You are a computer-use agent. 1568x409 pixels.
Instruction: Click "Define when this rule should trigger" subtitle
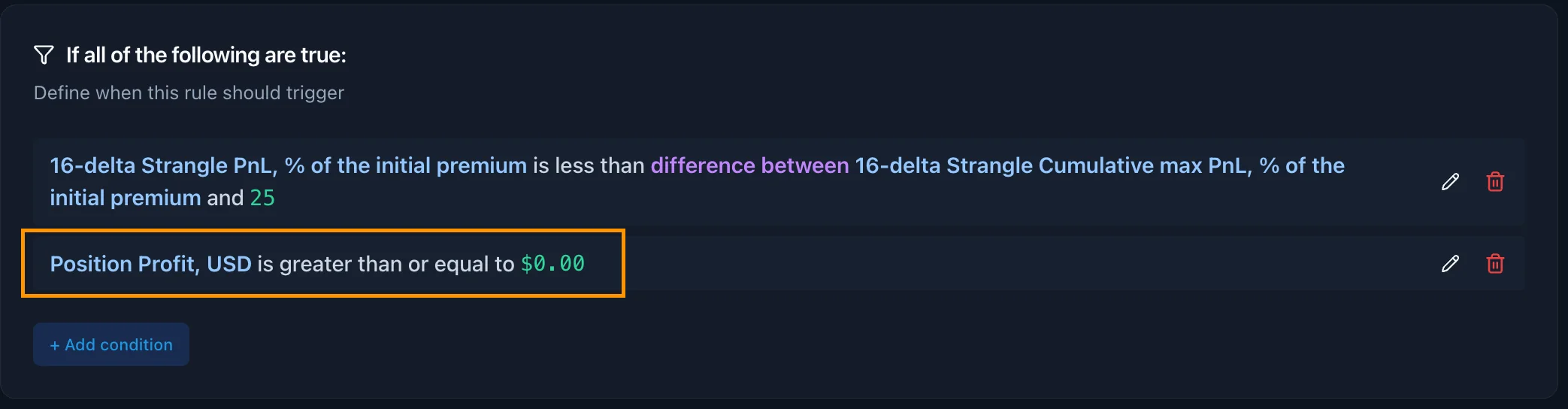(x=189, y=93)
